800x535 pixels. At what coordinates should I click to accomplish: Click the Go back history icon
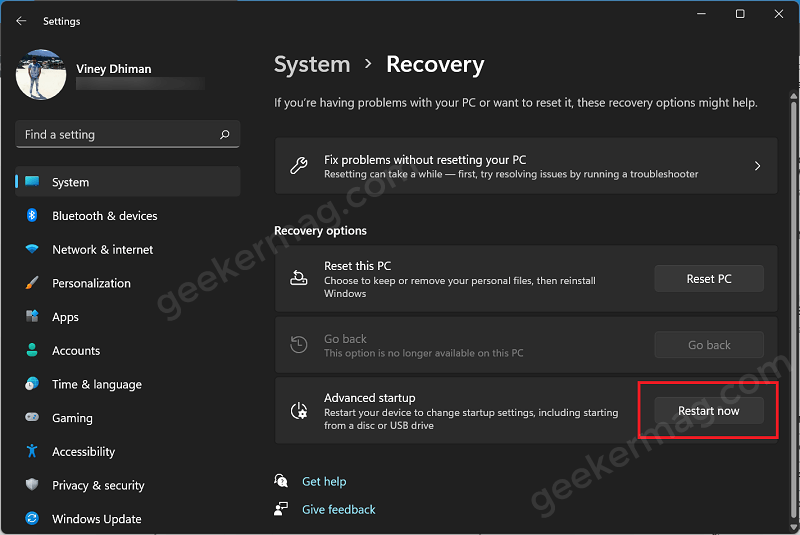(x=299, y=344)
